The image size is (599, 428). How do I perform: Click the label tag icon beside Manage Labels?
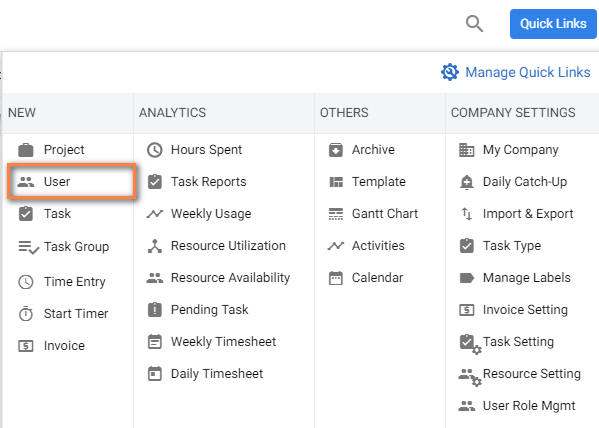466,278
